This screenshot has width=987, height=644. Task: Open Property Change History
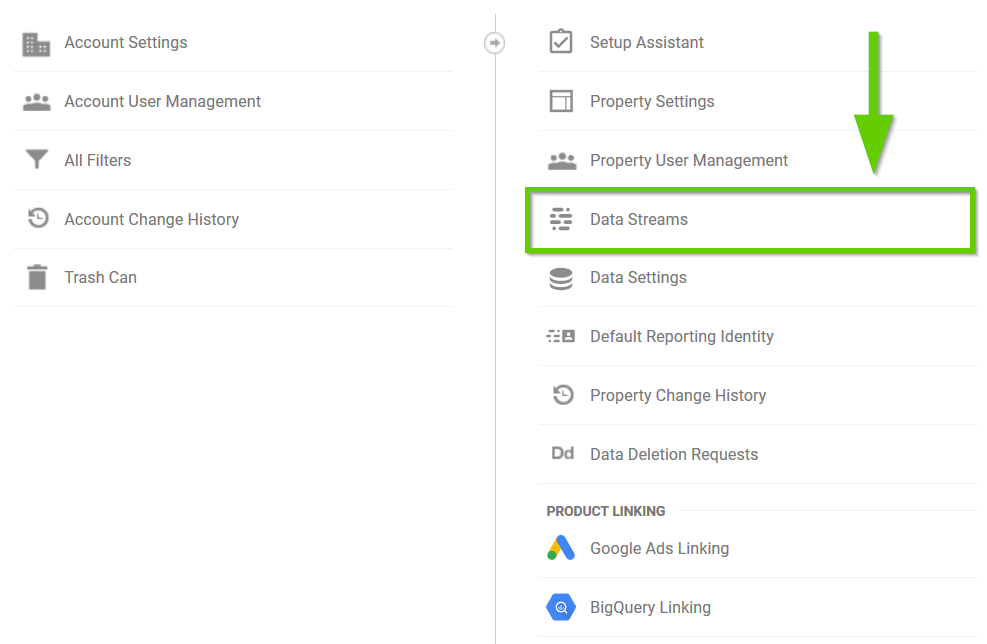tap(678, 395)
